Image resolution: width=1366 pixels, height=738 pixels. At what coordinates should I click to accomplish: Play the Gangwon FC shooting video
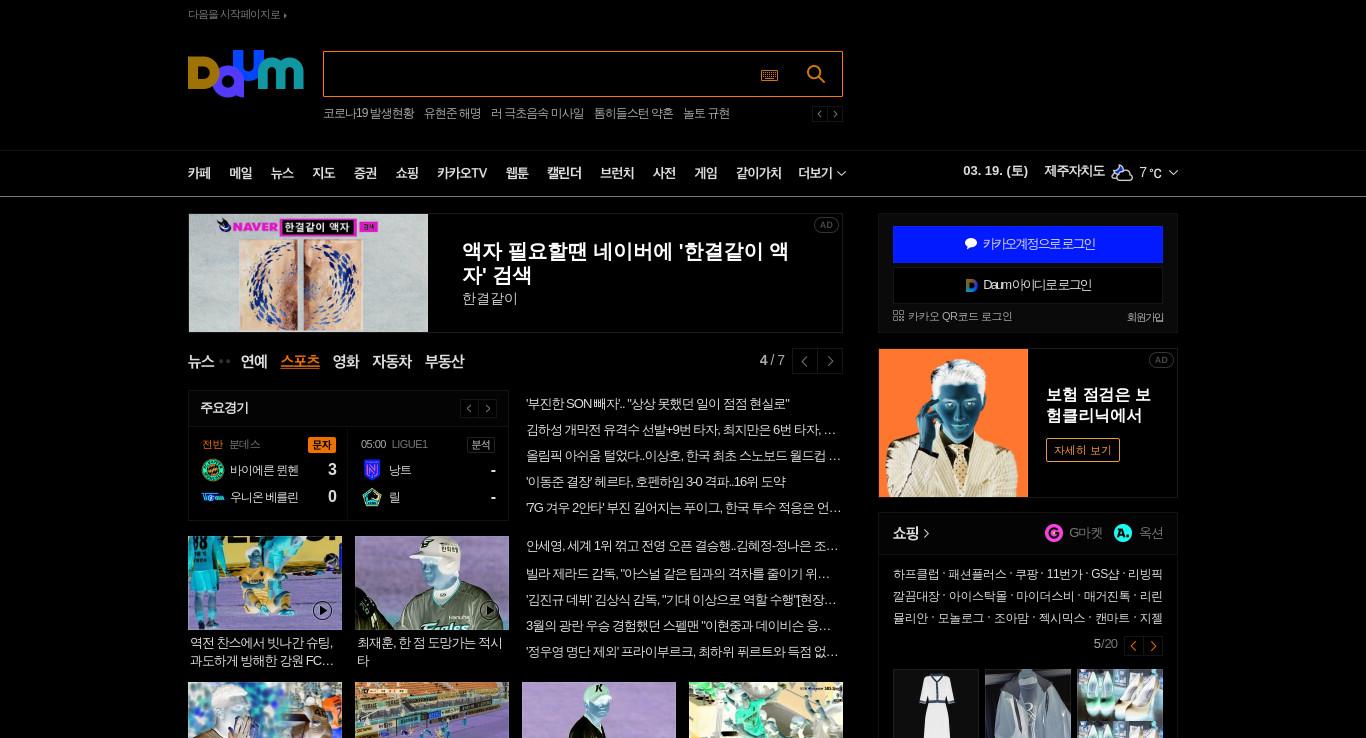coord(322,610)
